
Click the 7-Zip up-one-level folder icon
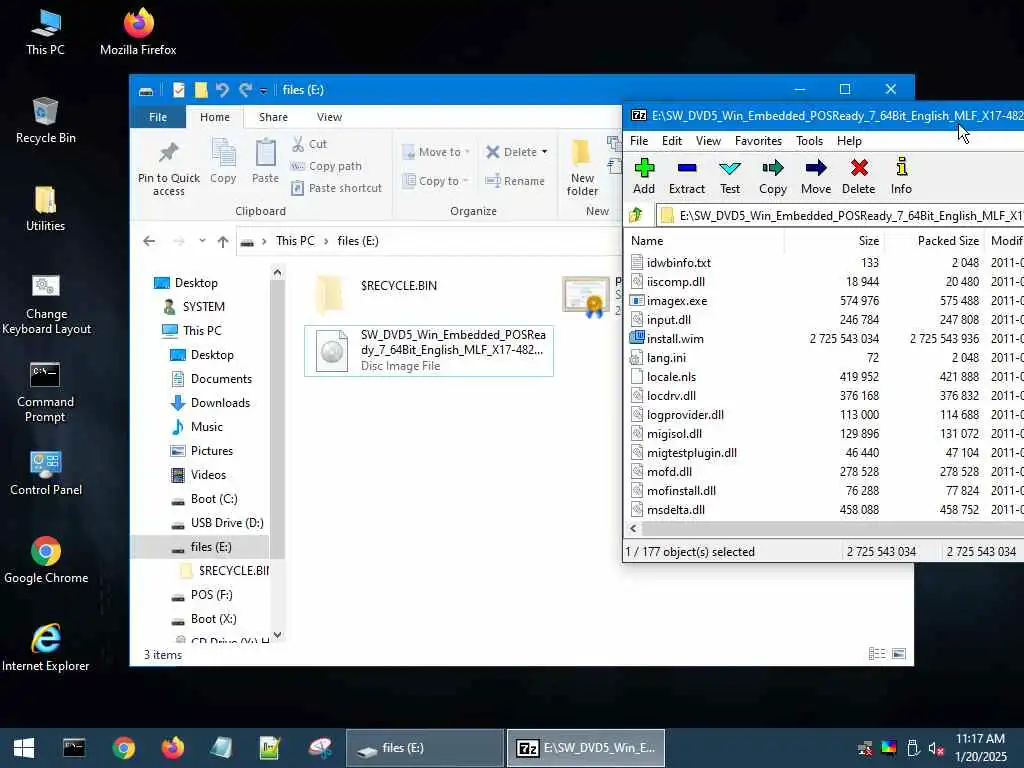(636, 215)
